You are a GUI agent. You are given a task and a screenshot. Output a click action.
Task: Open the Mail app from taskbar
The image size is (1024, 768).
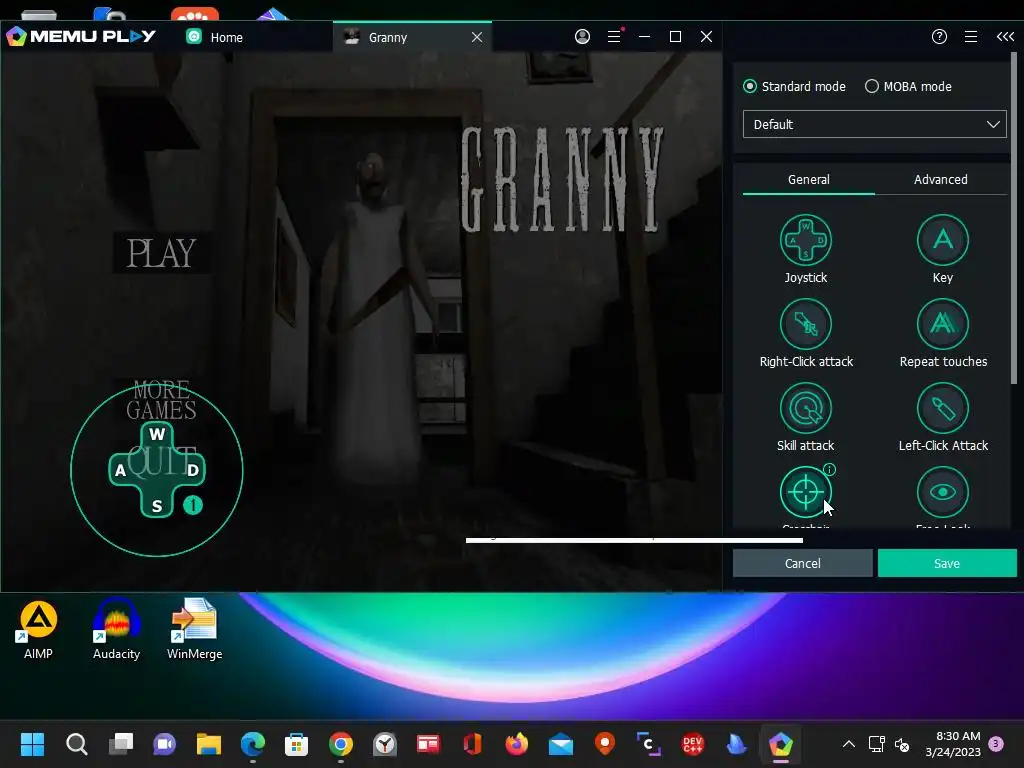pos(561,744)
